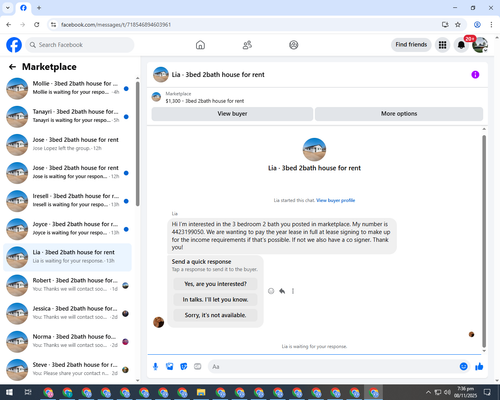Open the Windows notification center
The width and height of the screenshot is (500, 400).
(487, 392)
